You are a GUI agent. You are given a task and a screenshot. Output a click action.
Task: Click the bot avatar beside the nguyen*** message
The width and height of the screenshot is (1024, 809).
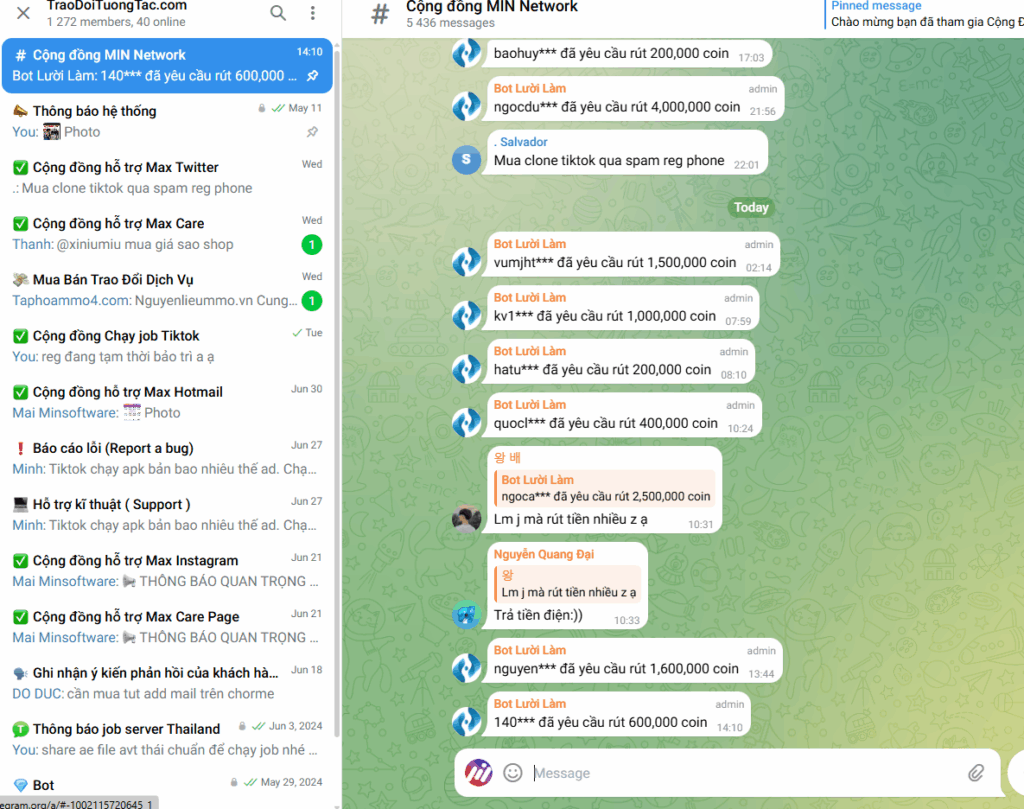point(466,668)
